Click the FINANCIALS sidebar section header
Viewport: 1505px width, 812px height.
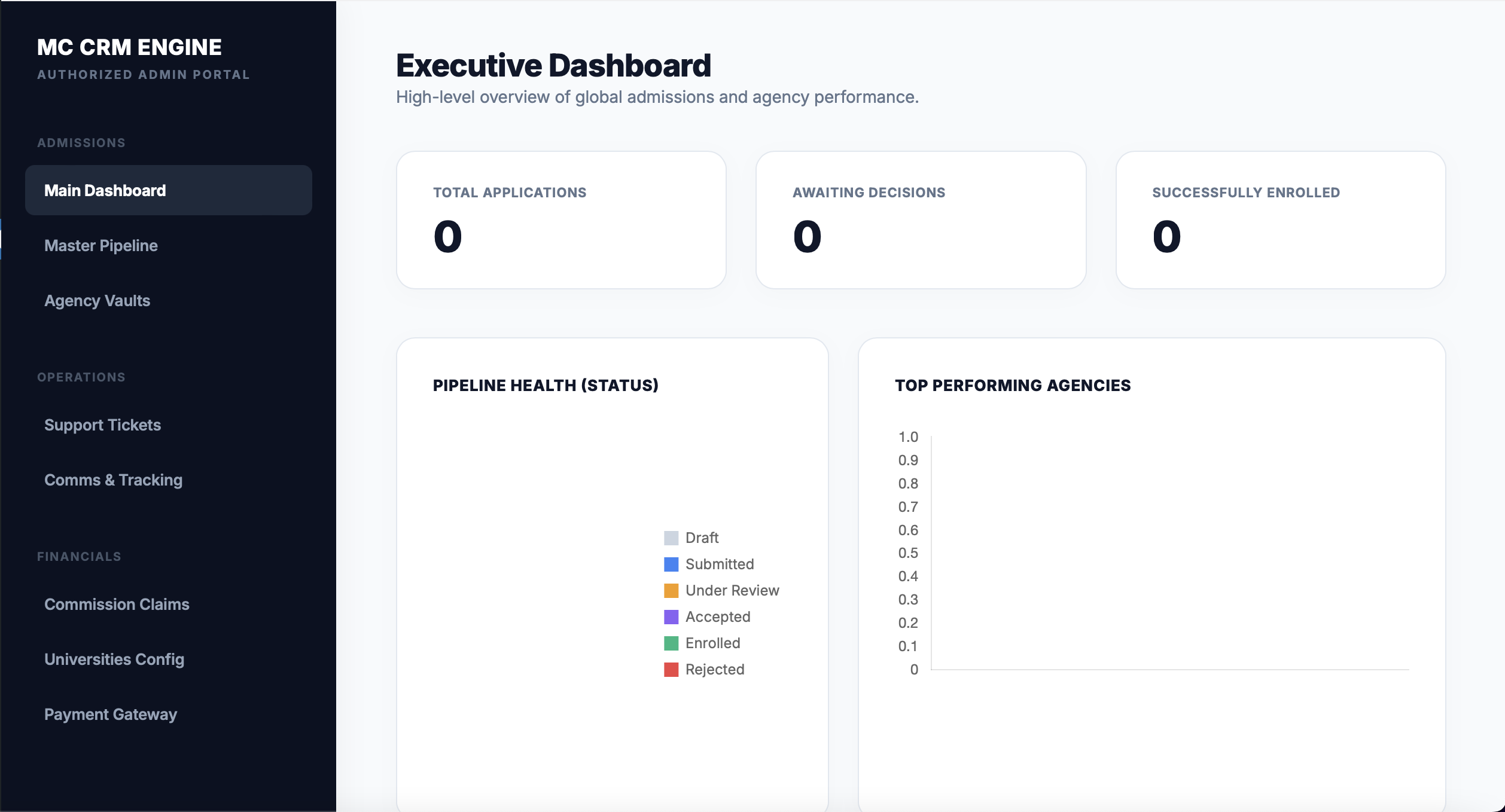(x=79, y=556)
